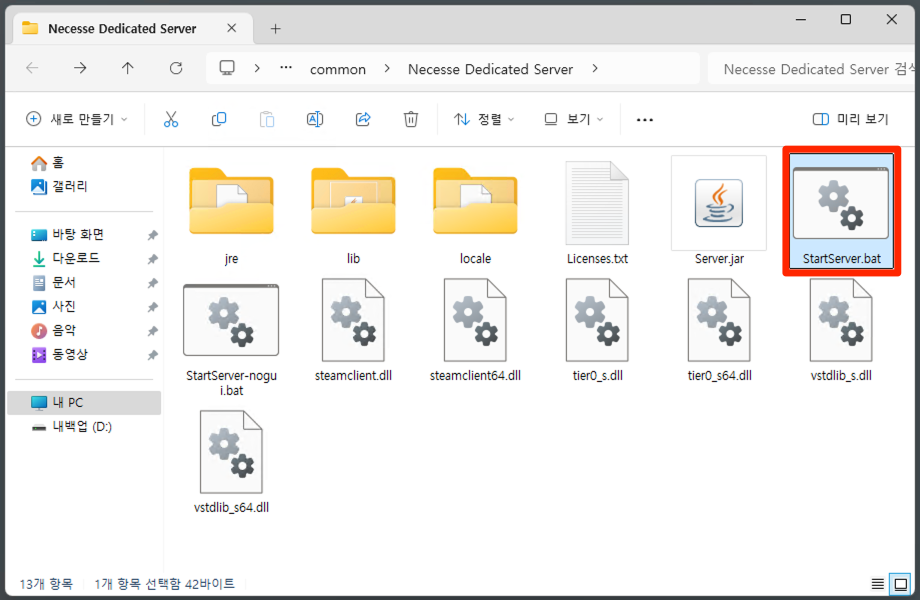
Task: Minimize the File Explorer window
Action: (800, 19)
